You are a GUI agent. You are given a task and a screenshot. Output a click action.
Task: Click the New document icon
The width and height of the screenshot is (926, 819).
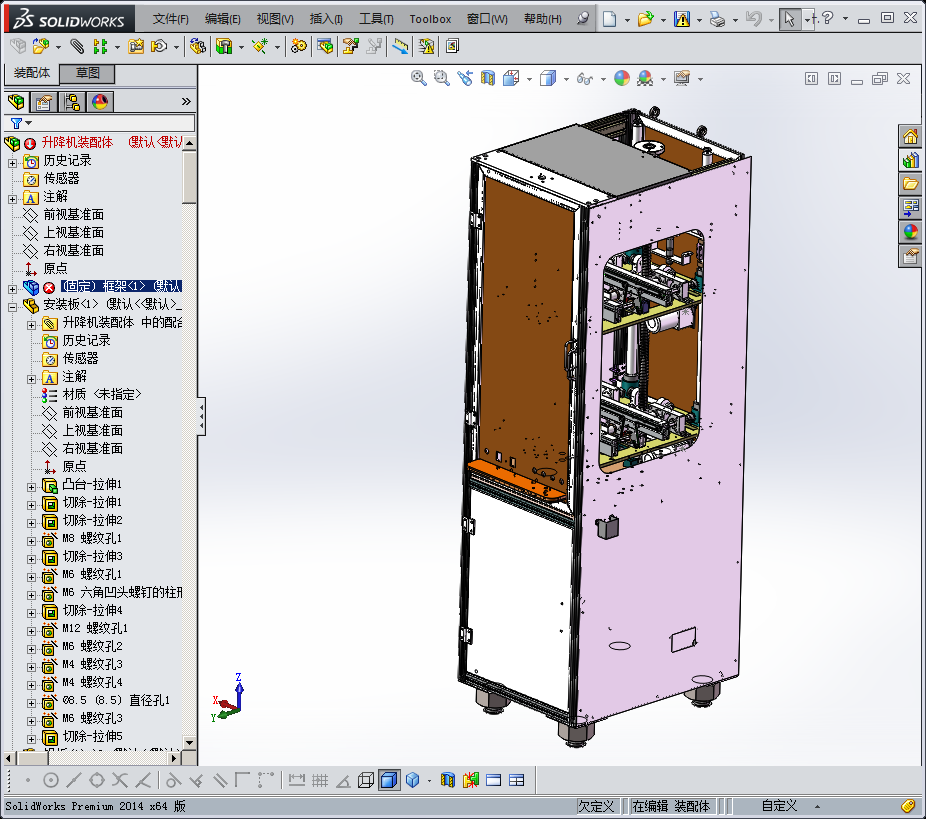609,19
